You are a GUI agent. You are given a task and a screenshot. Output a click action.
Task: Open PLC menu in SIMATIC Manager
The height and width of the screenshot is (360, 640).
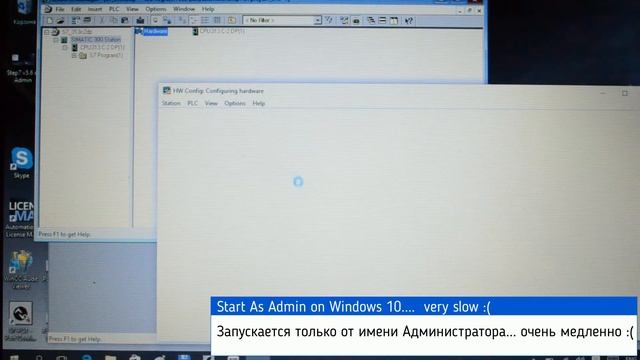tap(114, 9)
